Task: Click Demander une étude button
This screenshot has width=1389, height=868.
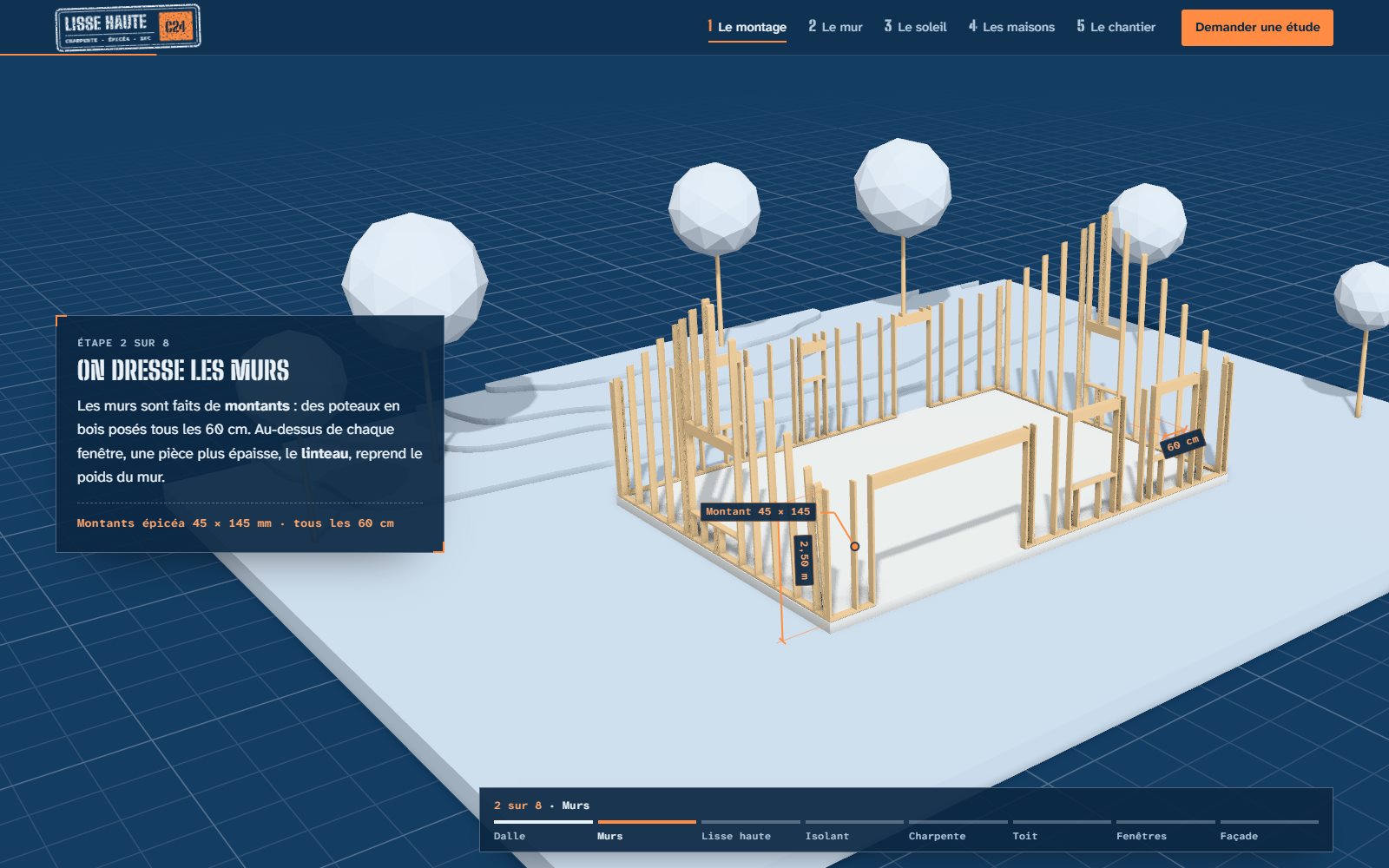Action: (1257, 28)
